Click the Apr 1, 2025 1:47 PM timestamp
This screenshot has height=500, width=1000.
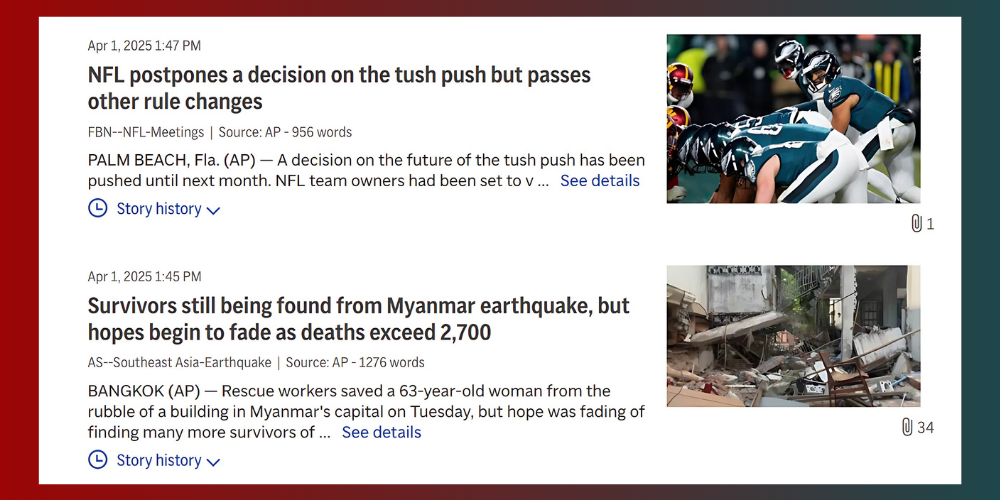[144, 46]
